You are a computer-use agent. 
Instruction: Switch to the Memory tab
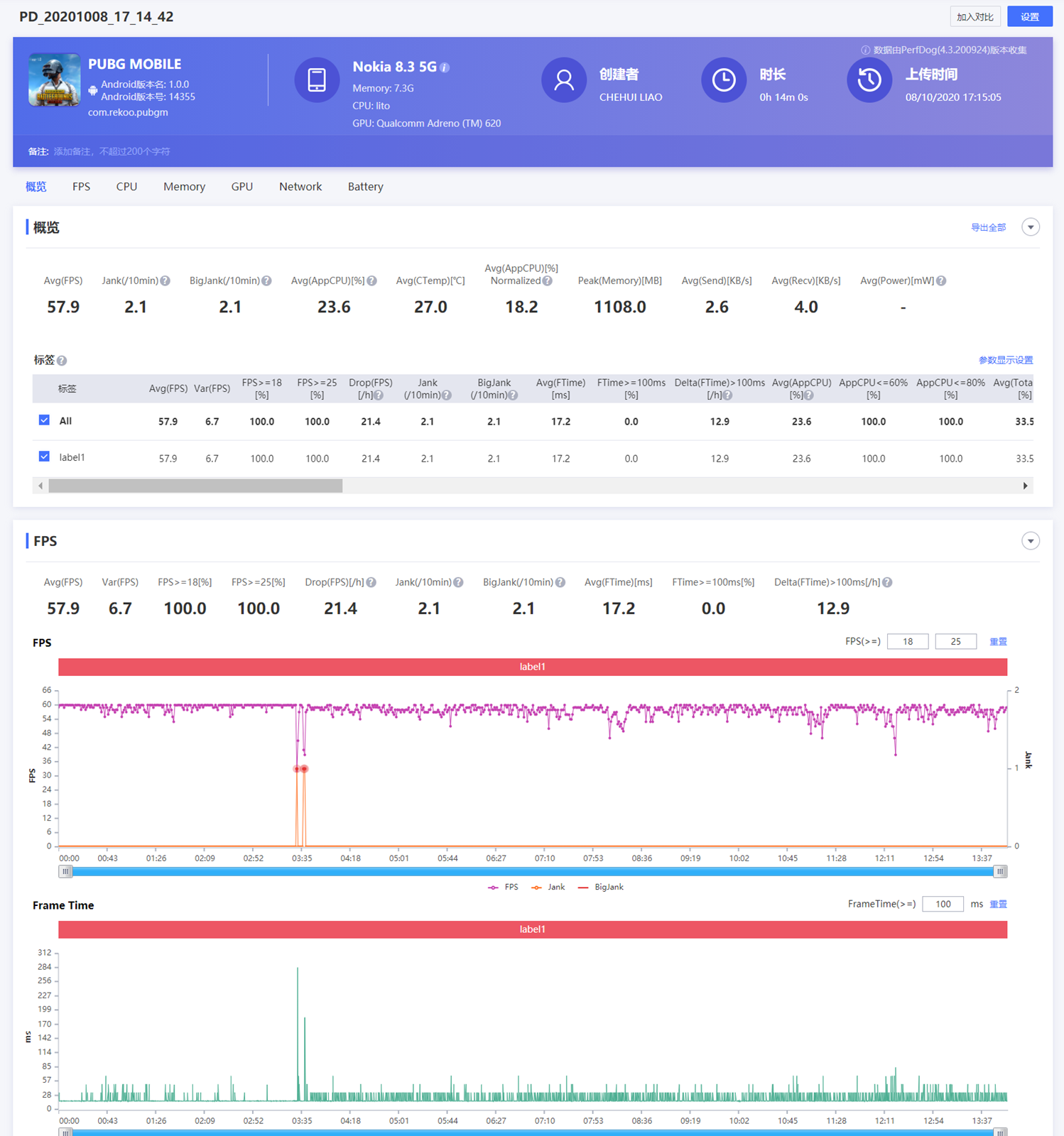coord(184,187)
